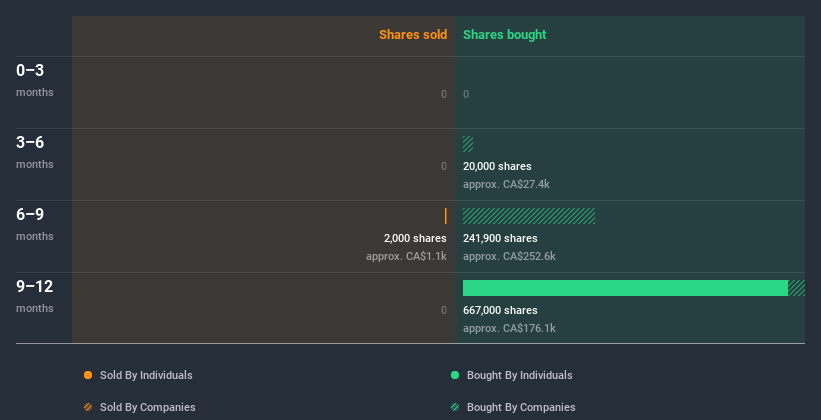Image resolution: width=821 pixels, height=420 pixels.
Task: Click the striped Sold By Companies legend icon
Action: click(88, 407)
